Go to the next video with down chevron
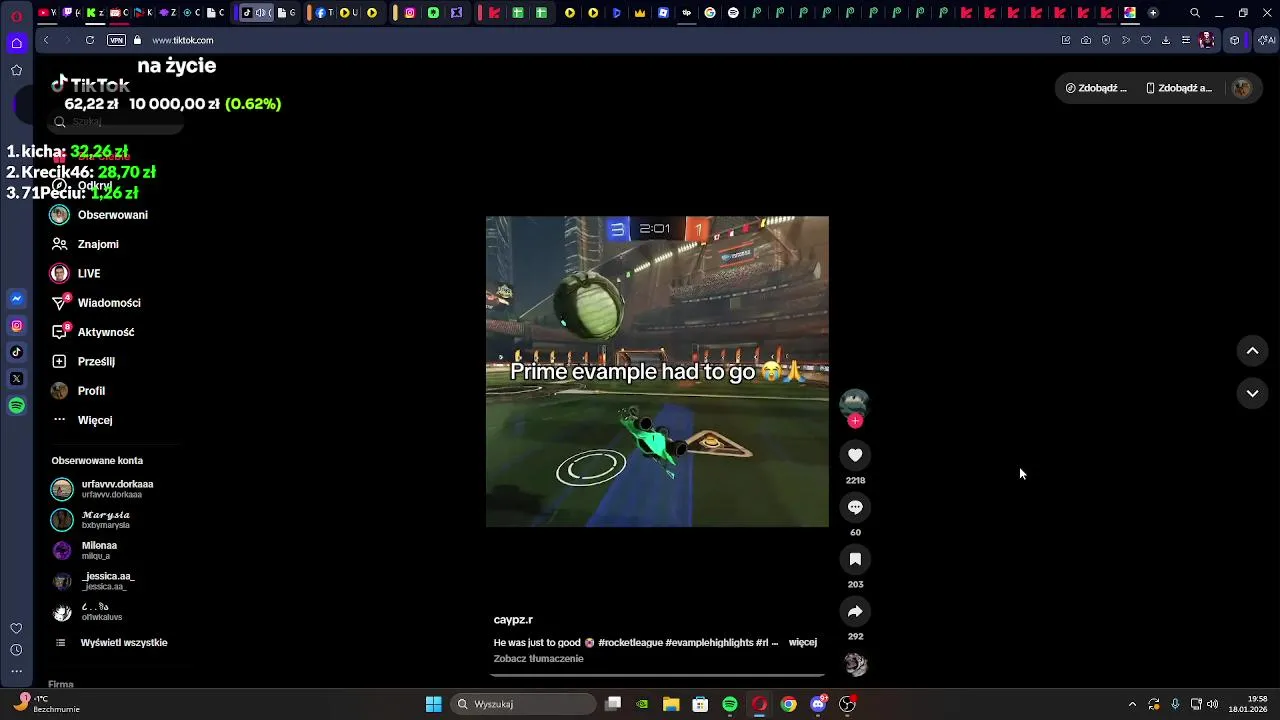 [x=1252, y=394]
